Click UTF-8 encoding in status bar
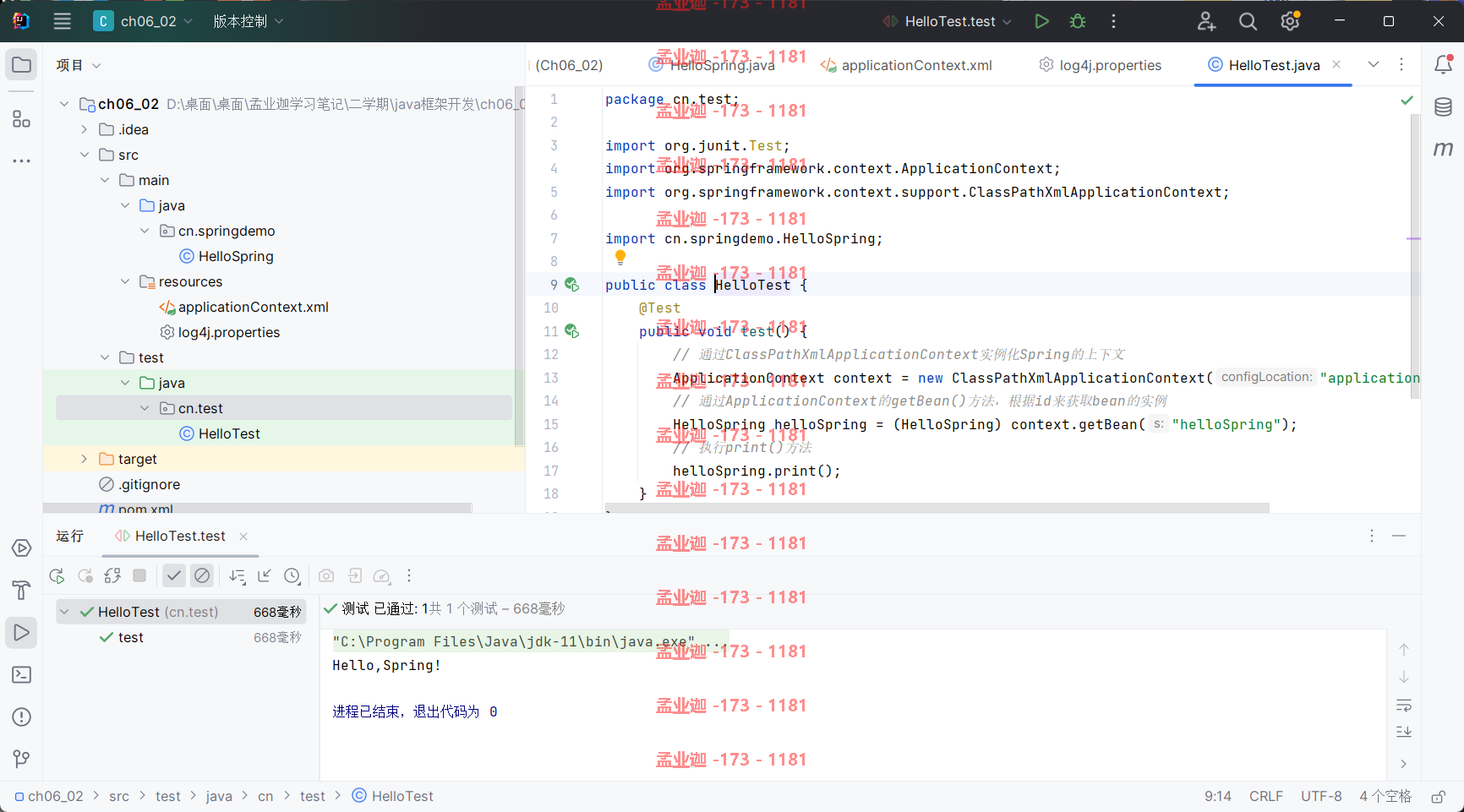This screenshot has height=812, width=1464. pyautogui.click(x=1321, y=796)
